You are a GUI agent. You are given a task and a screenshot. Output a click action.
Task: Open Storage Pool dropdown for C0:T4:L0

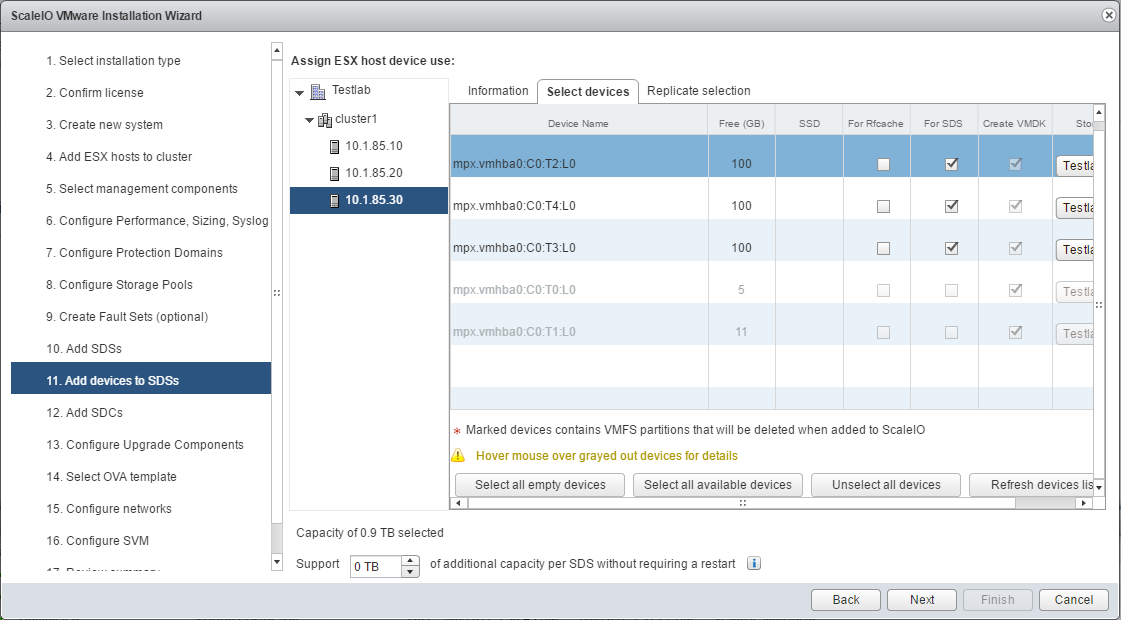[x=1075, y=207]
